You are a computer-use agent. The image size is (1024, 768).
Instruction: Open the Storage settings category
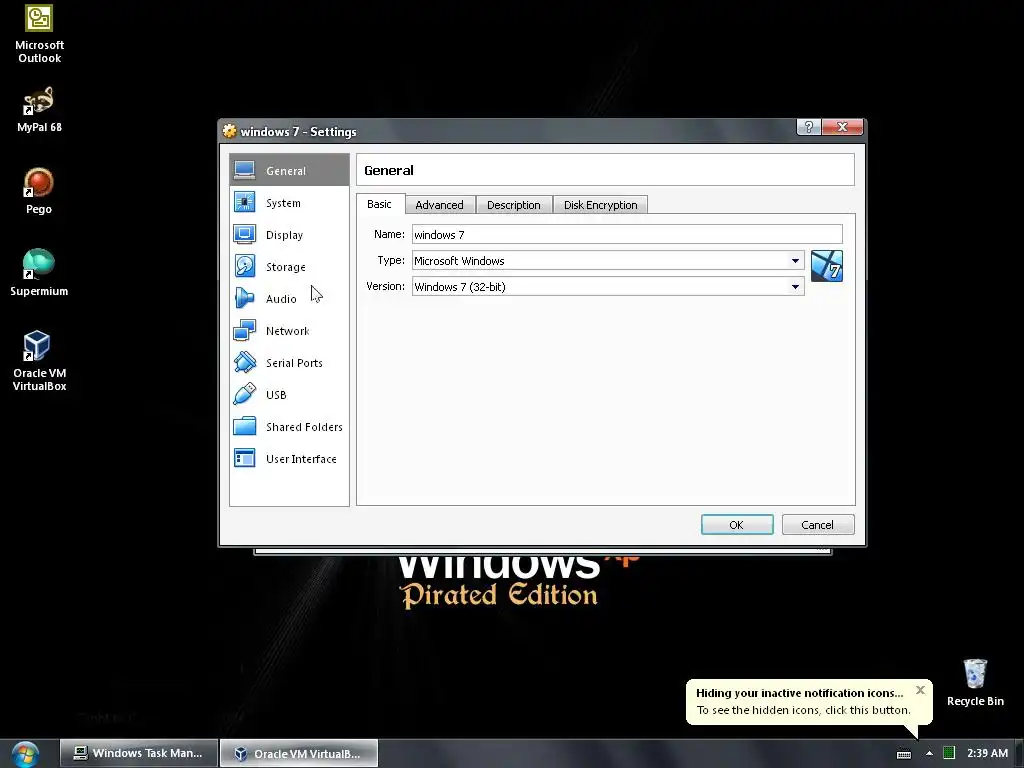point(289,266)
